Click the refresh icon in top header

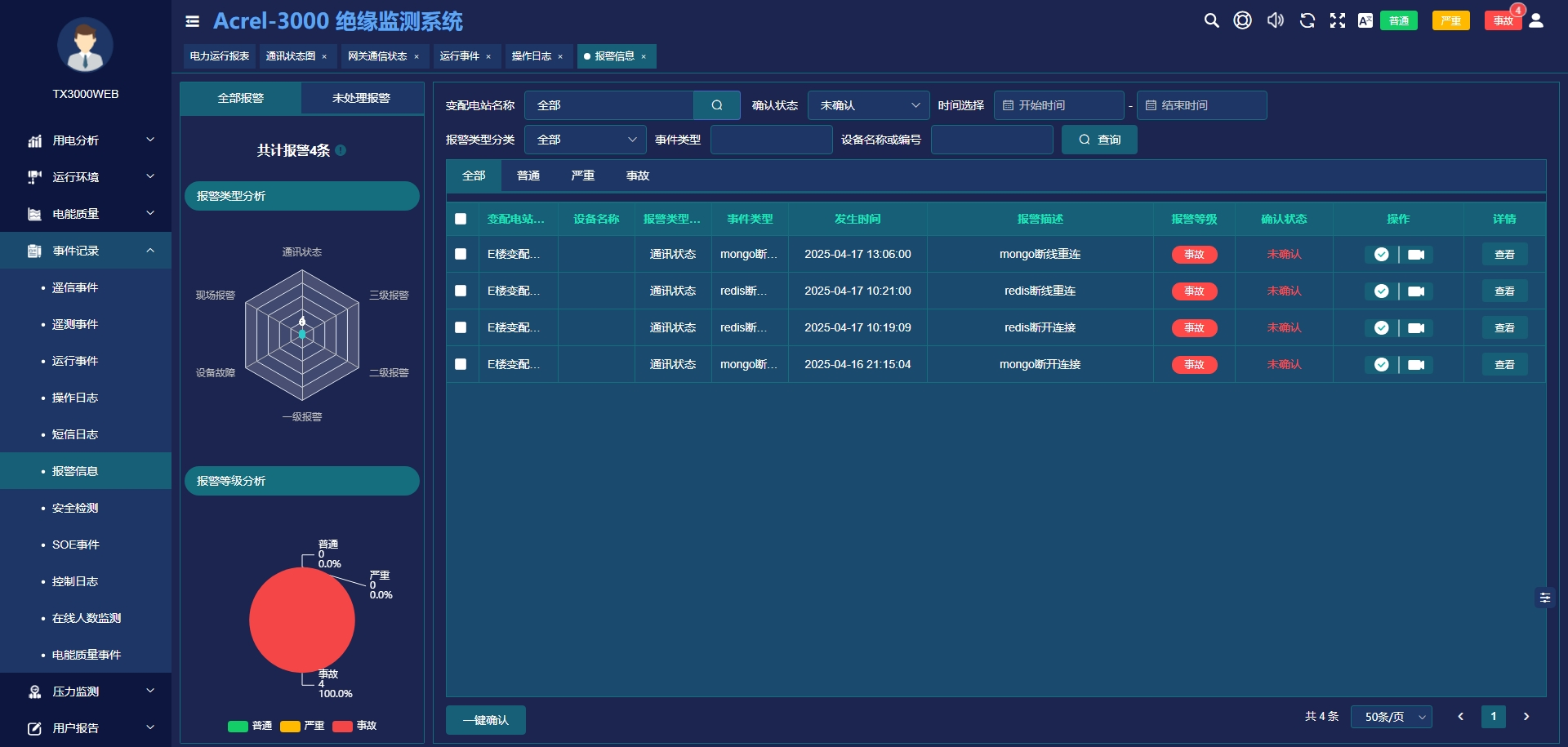[x=1307, y=20]
